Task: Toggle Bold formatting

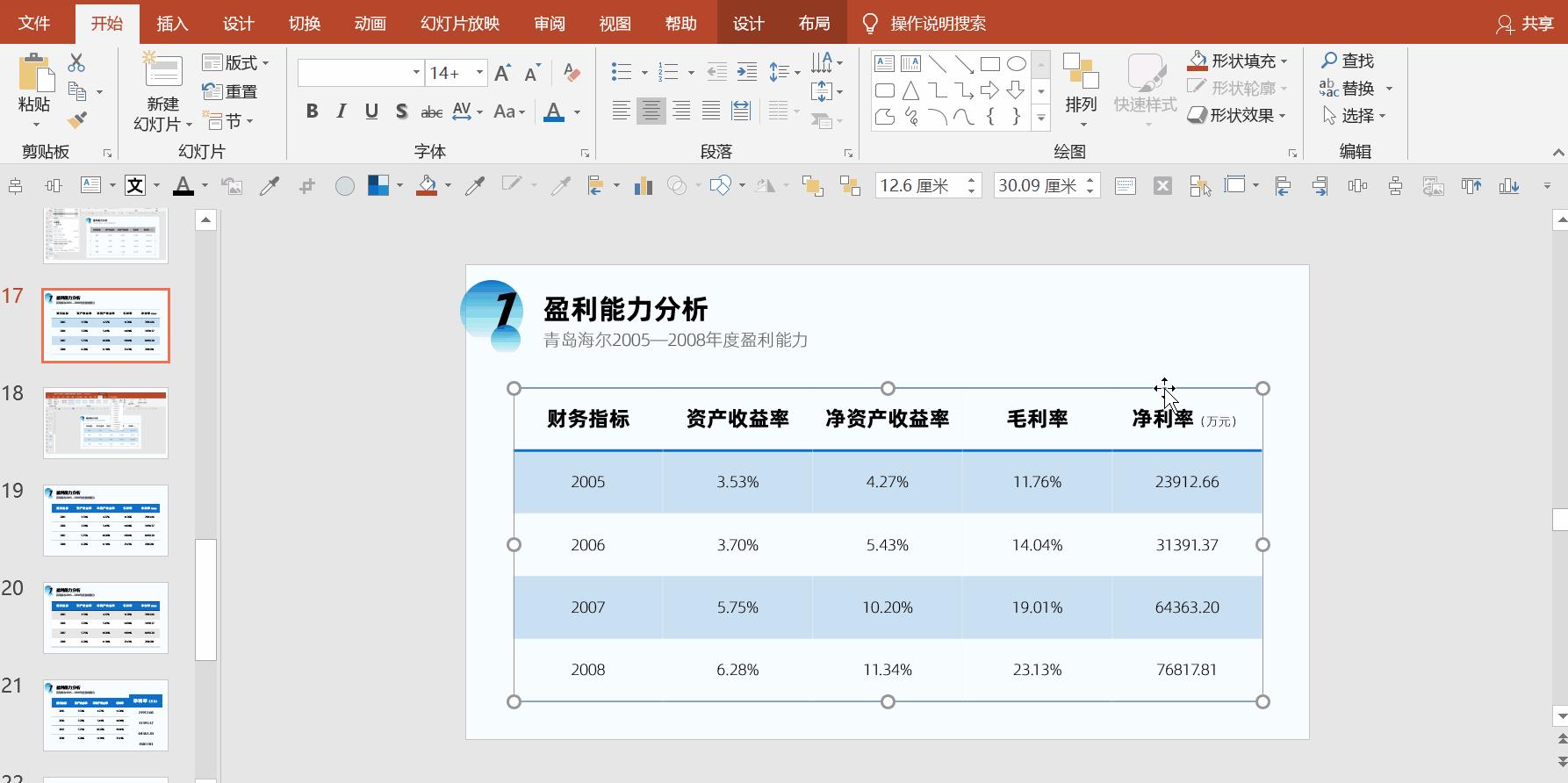Action: pyautogui.click(x=312, y=111)
